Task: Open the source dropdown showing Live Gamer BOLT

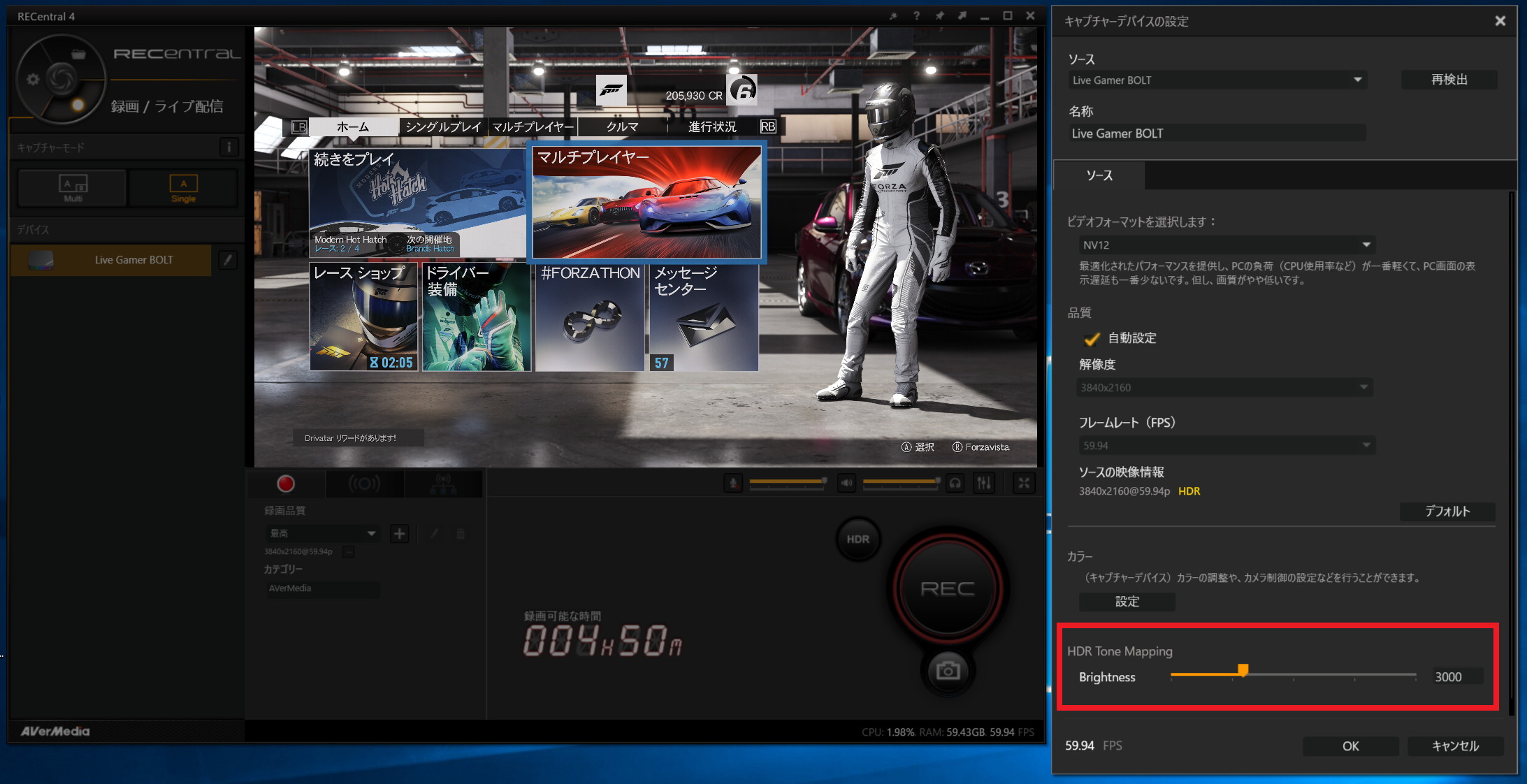Action: 1217,80
